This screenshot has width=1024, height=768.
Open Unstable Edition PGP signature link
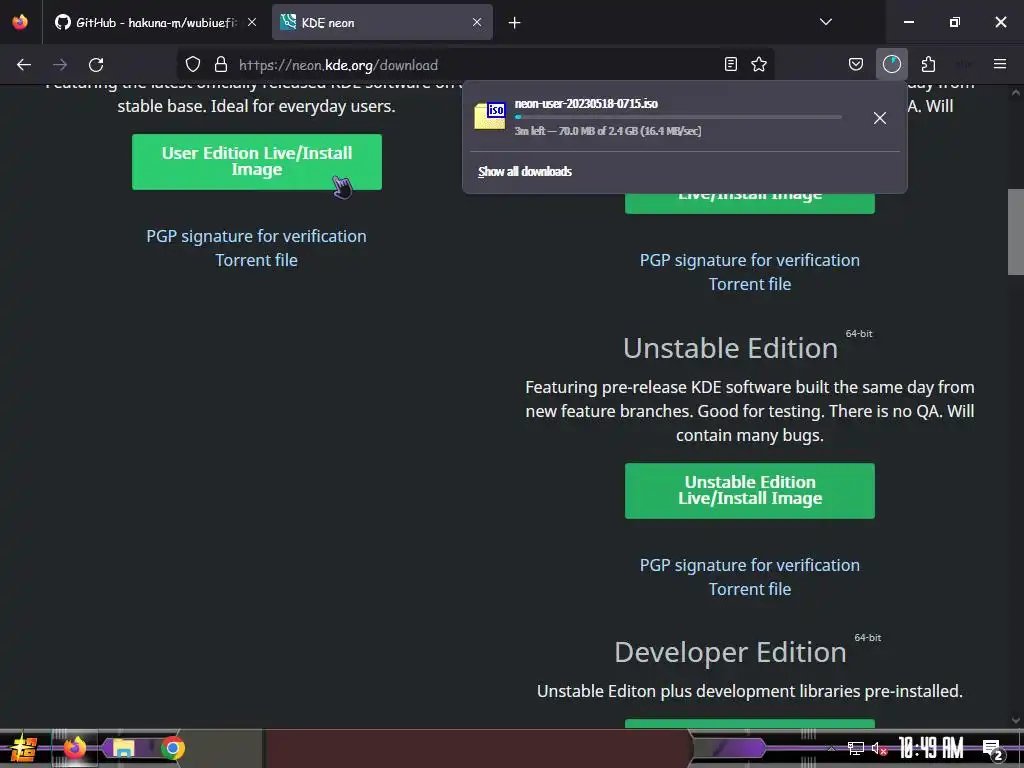(x=750, y=565)
